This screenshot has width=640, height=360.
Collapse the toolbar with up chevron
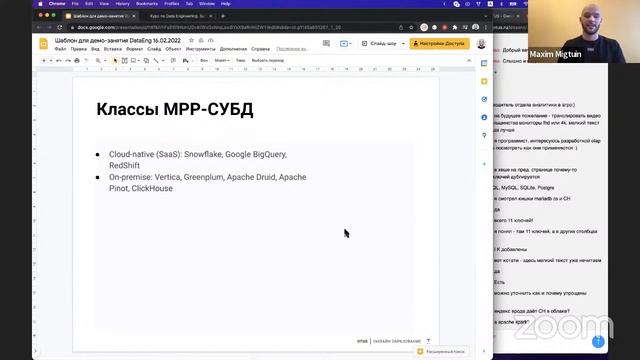point(469,60)
